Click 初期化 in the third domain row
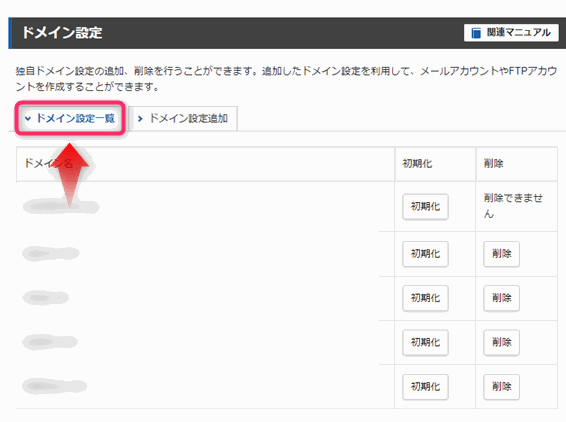566x422 pixels. pos(425,298)
